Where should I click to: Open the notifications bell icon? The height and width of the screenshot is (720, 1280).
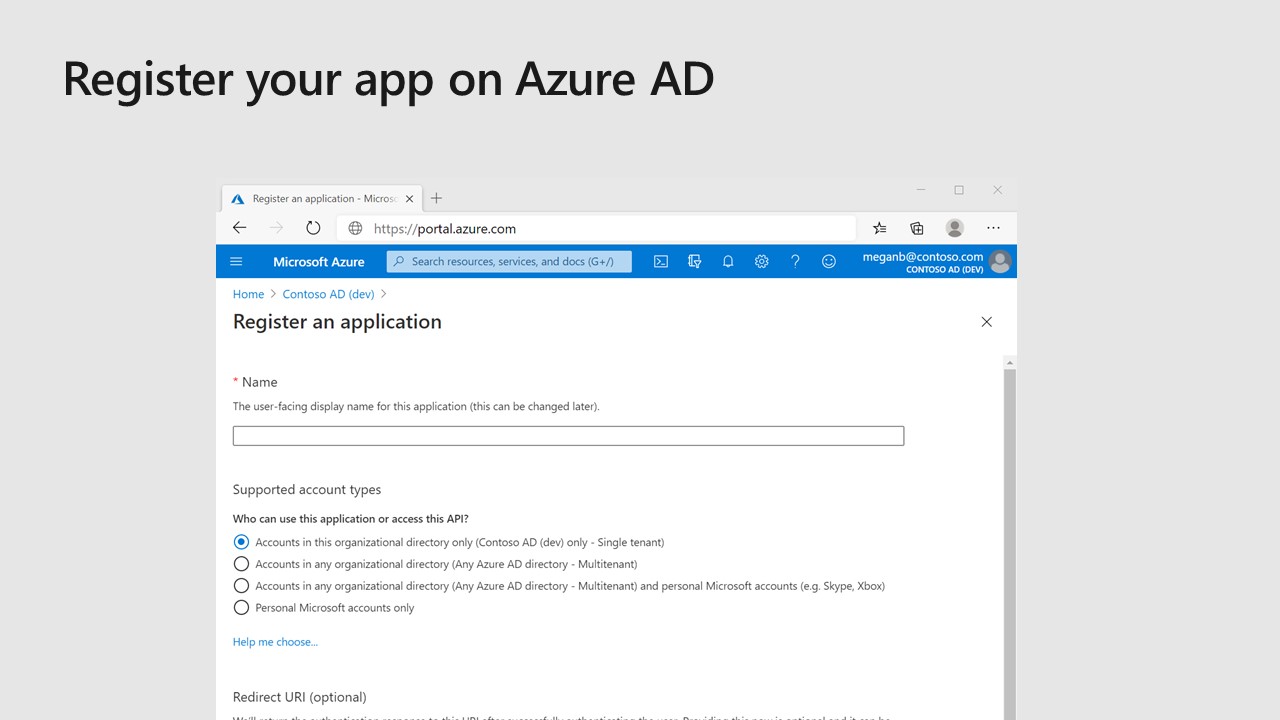(728, 262)
